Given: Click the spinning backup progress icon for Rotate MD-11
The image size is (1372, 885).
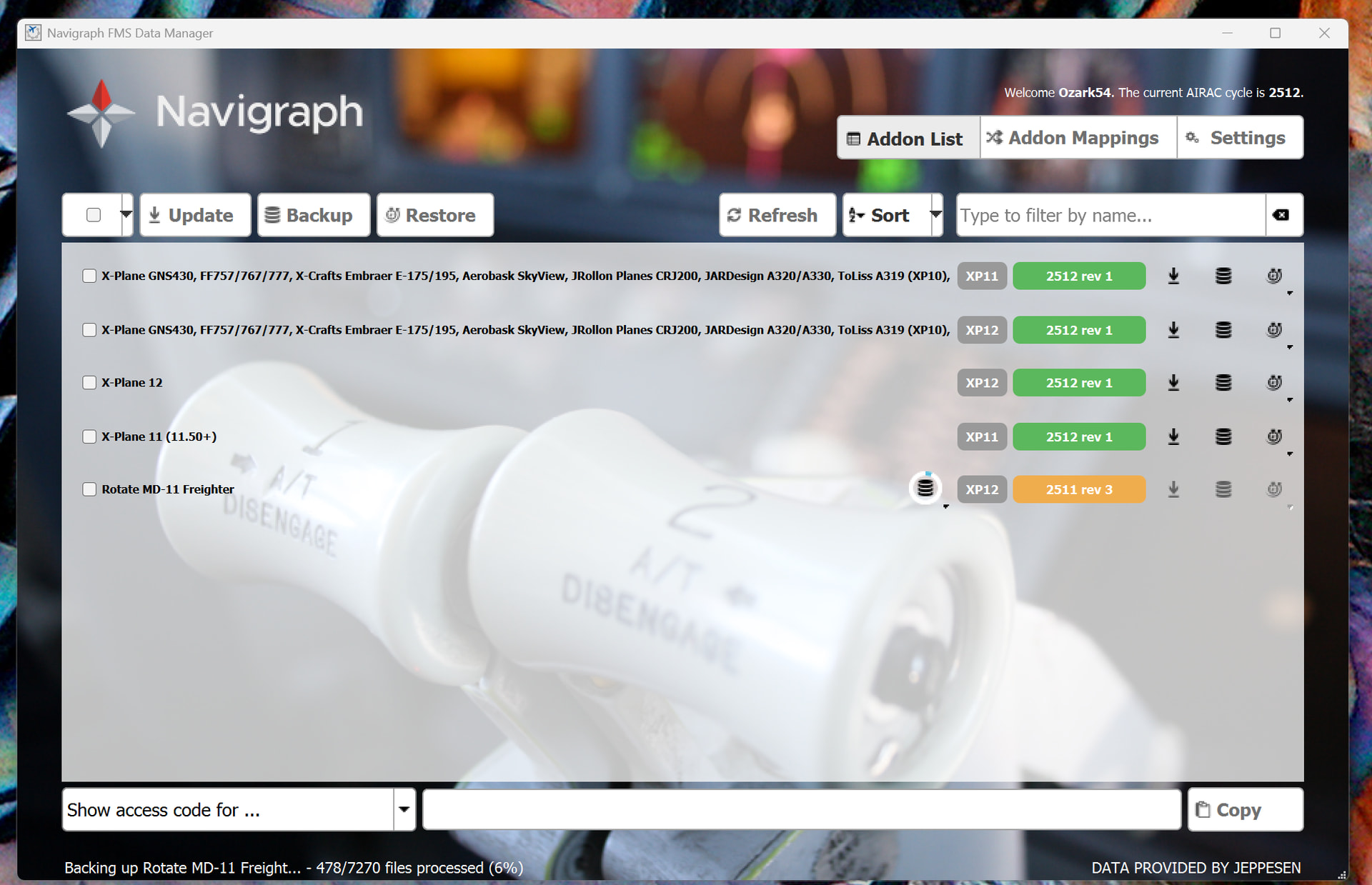Looking at the screenshot, I should (925, 489).
